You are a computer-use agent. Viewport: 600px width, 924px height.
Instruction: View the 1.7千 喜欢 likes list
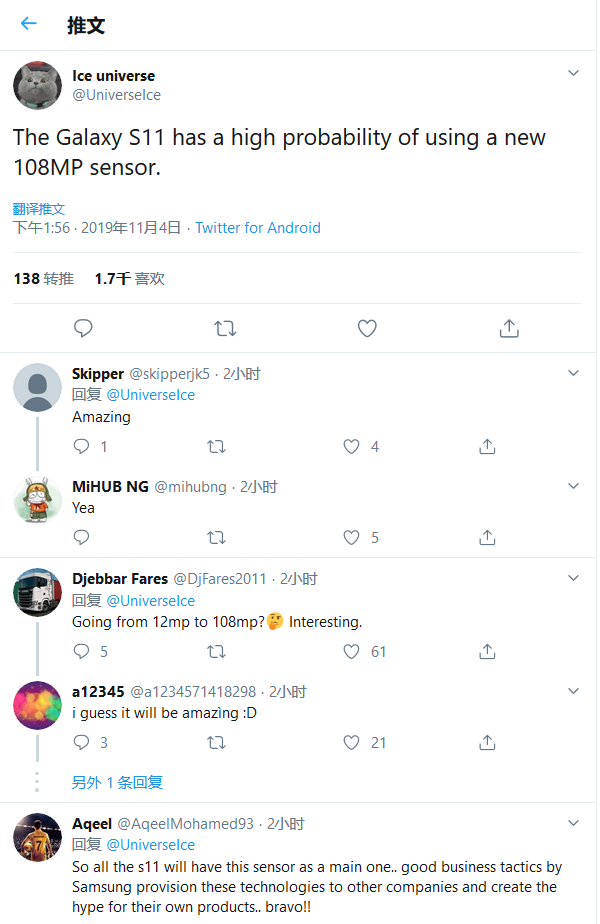click(x=130, y=279)
